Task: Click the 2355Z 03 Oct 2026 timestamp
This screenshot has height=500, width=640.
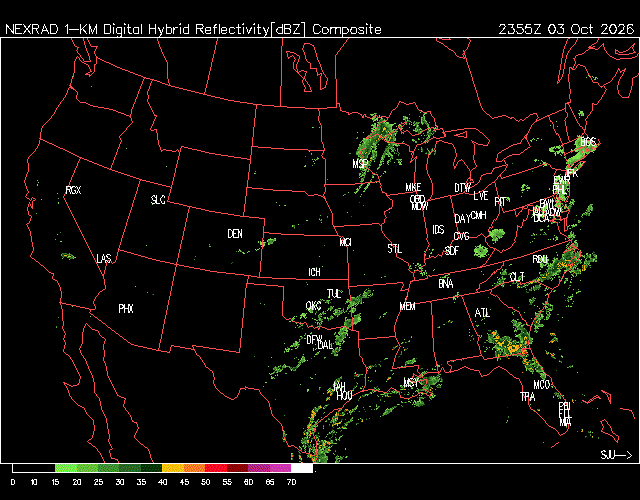Action: tap(566, 29)
